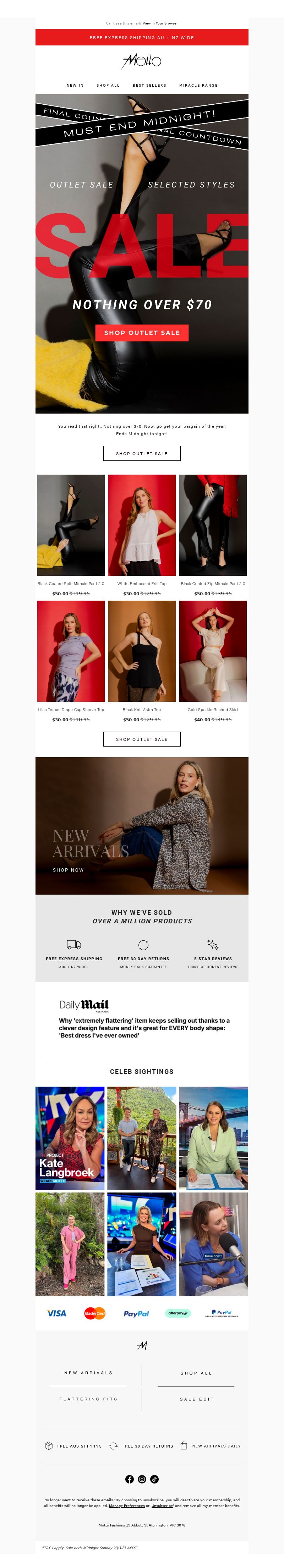
Task: Open the Best Sellers menu item
Action: click(x=149, y=85)
